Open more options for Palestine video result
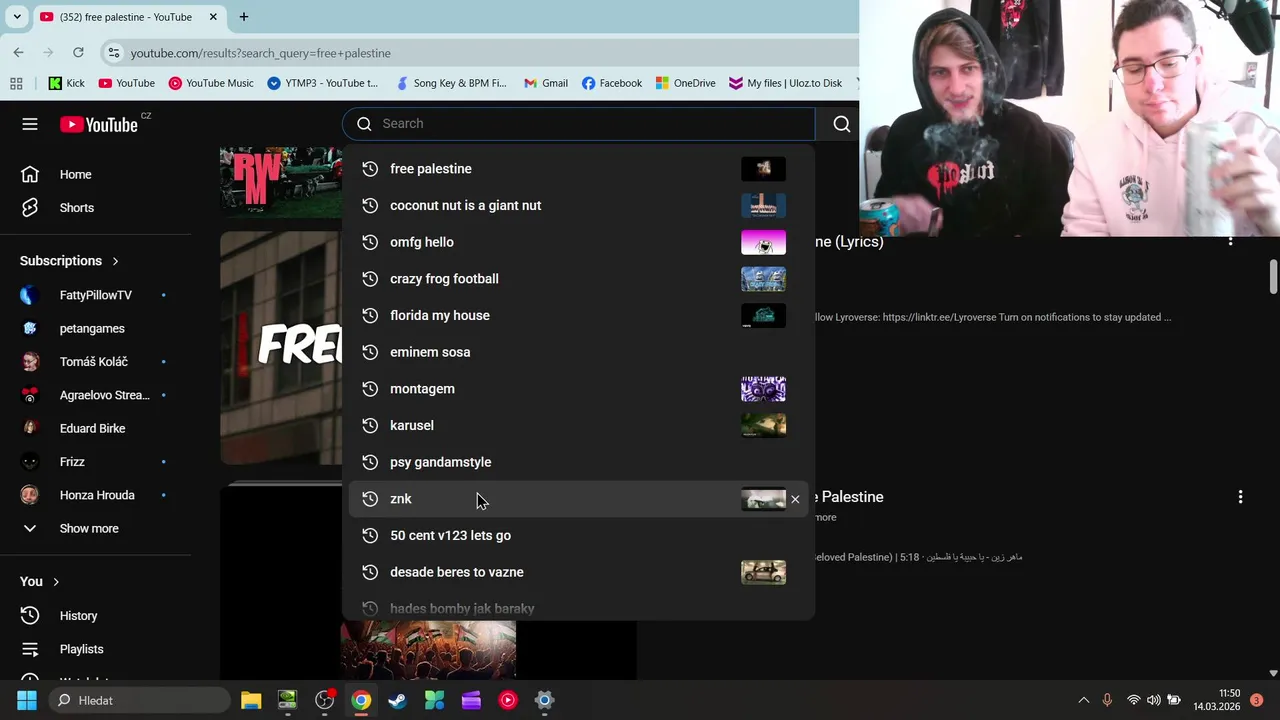Image resolution: width=1280 pixels, height=720 pixels. (x=1240, y=497)
